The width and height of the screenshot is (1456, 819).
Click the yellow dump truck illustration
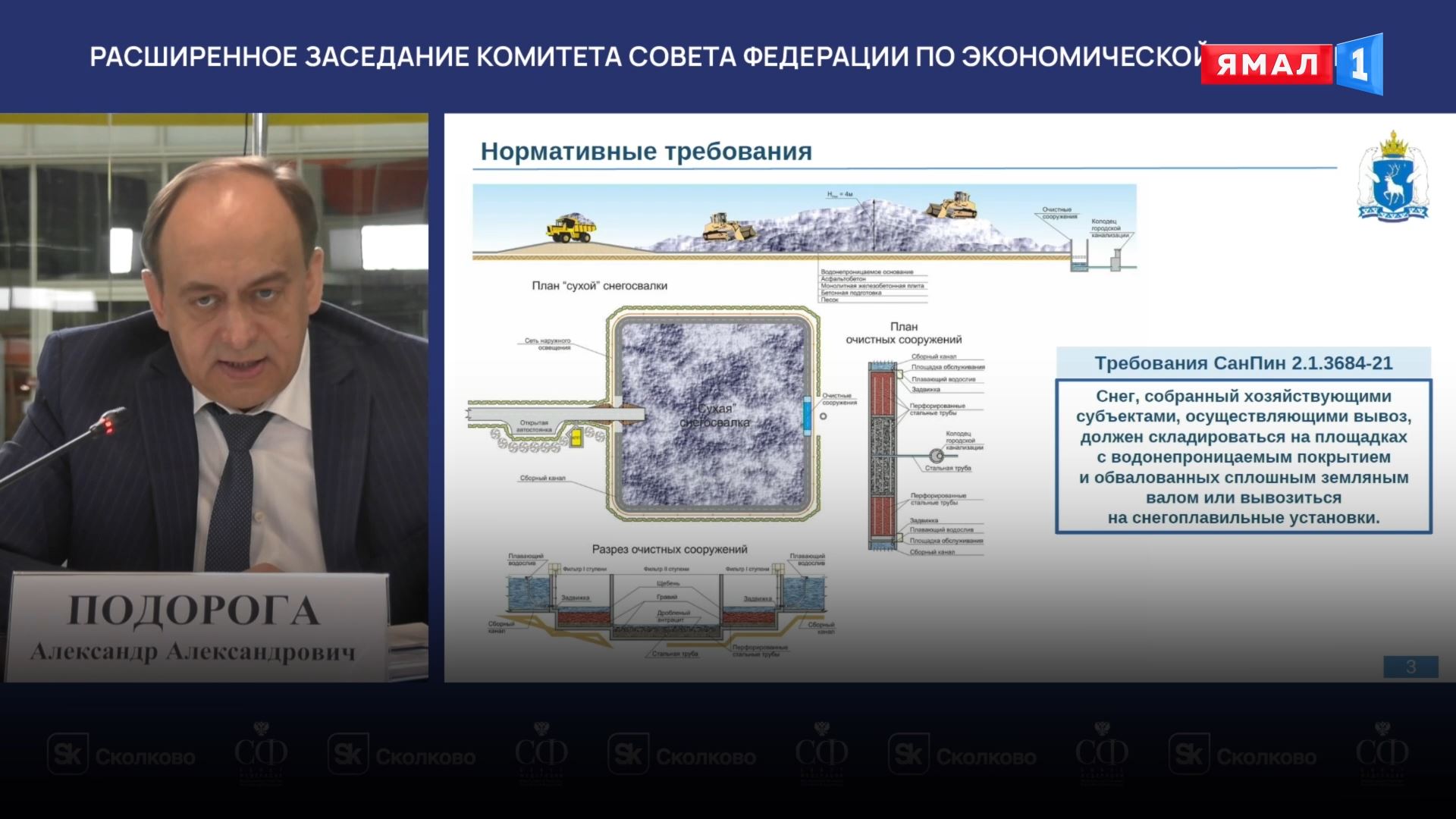pos(571,227)
